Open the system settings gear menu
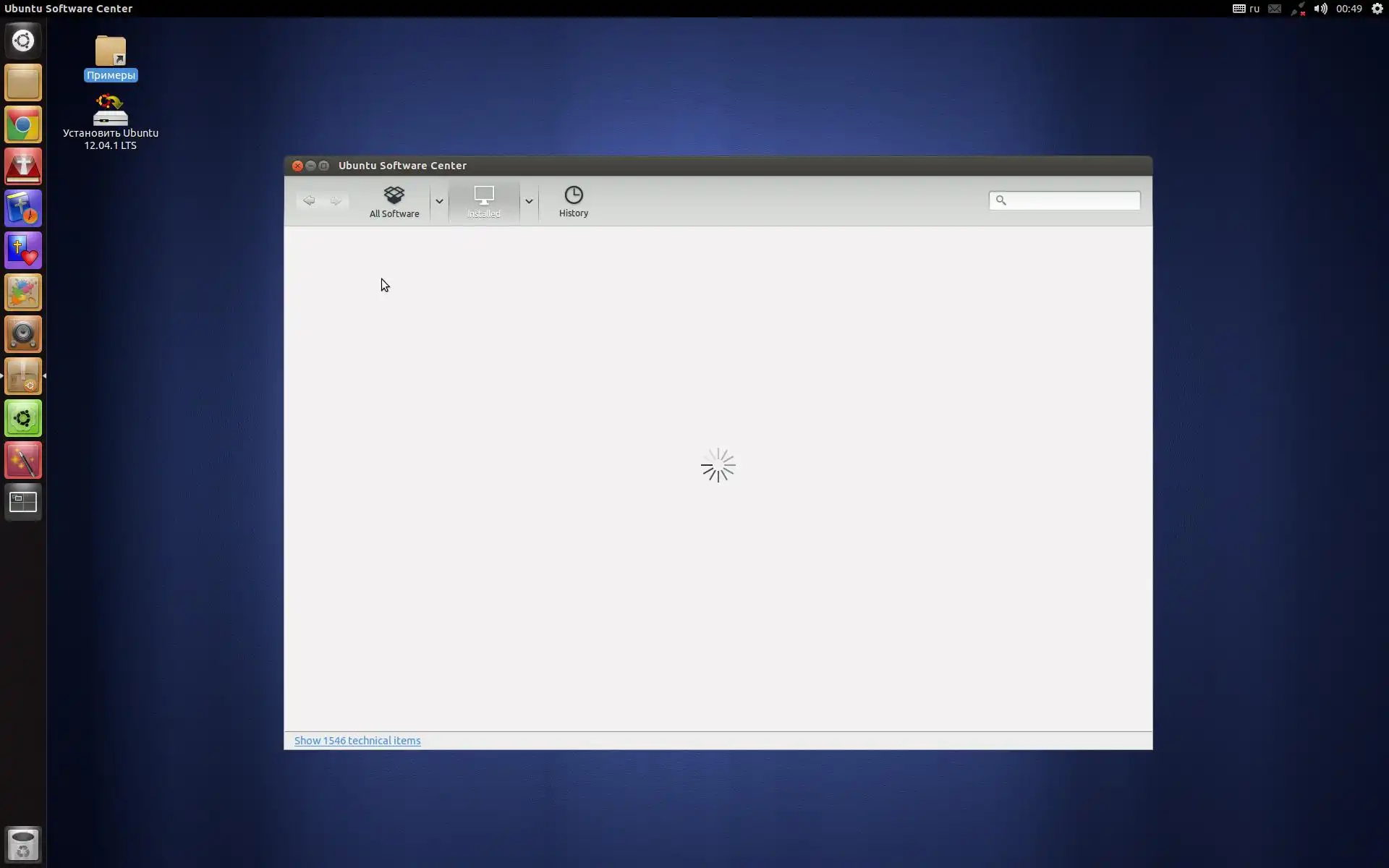The height and width of the screenshot is (868, 1389). [1377, 9]
